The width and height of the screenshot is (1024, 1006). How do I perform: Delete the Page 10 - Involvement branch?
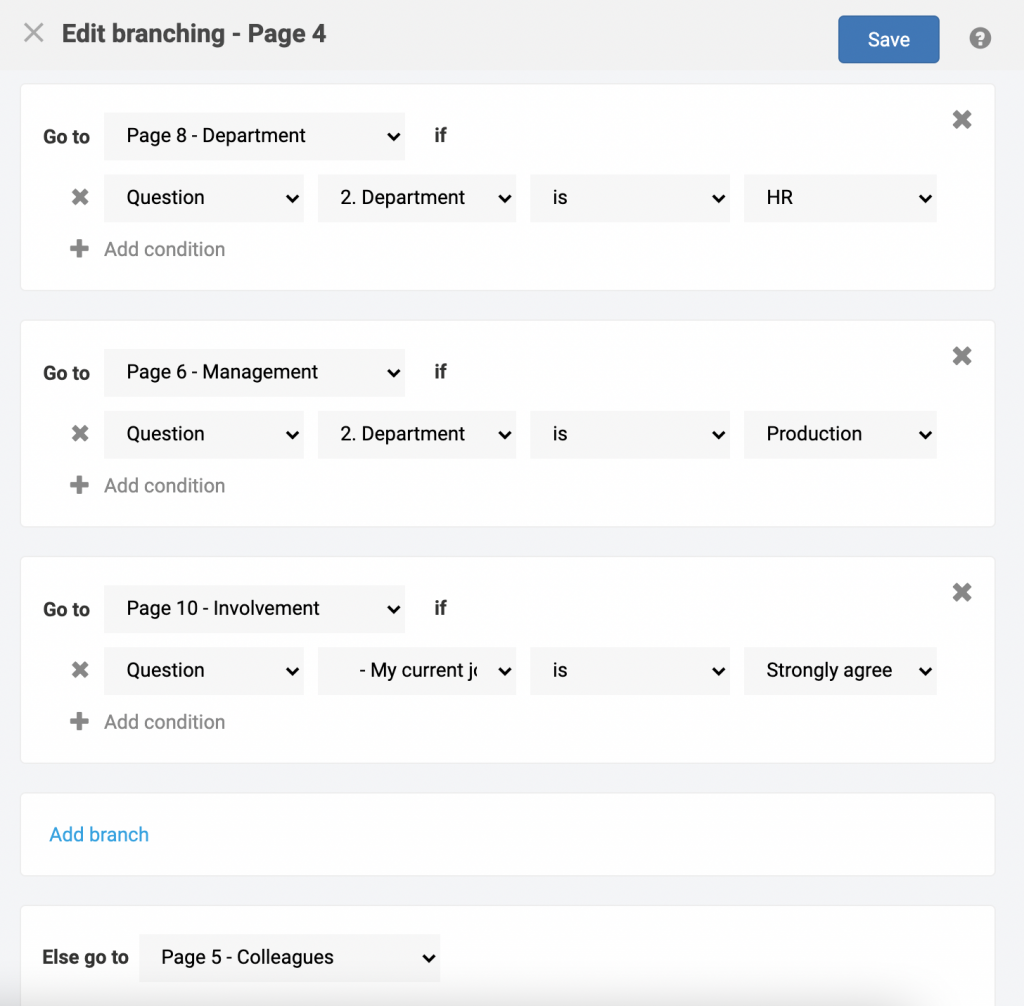[961, 592]
